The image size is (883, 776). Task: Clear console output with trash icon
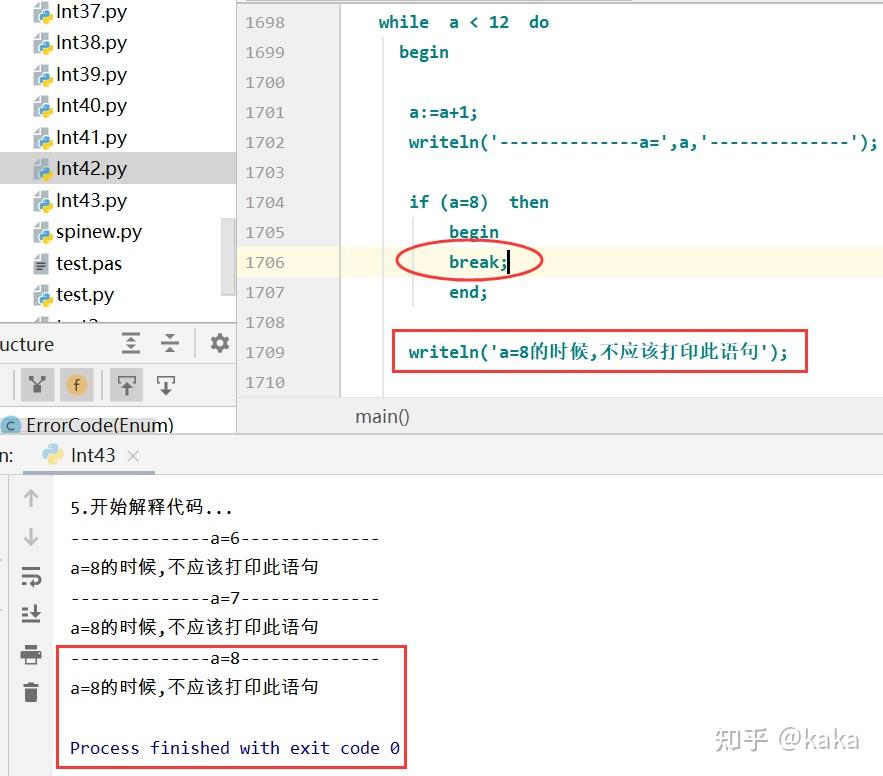31,692
